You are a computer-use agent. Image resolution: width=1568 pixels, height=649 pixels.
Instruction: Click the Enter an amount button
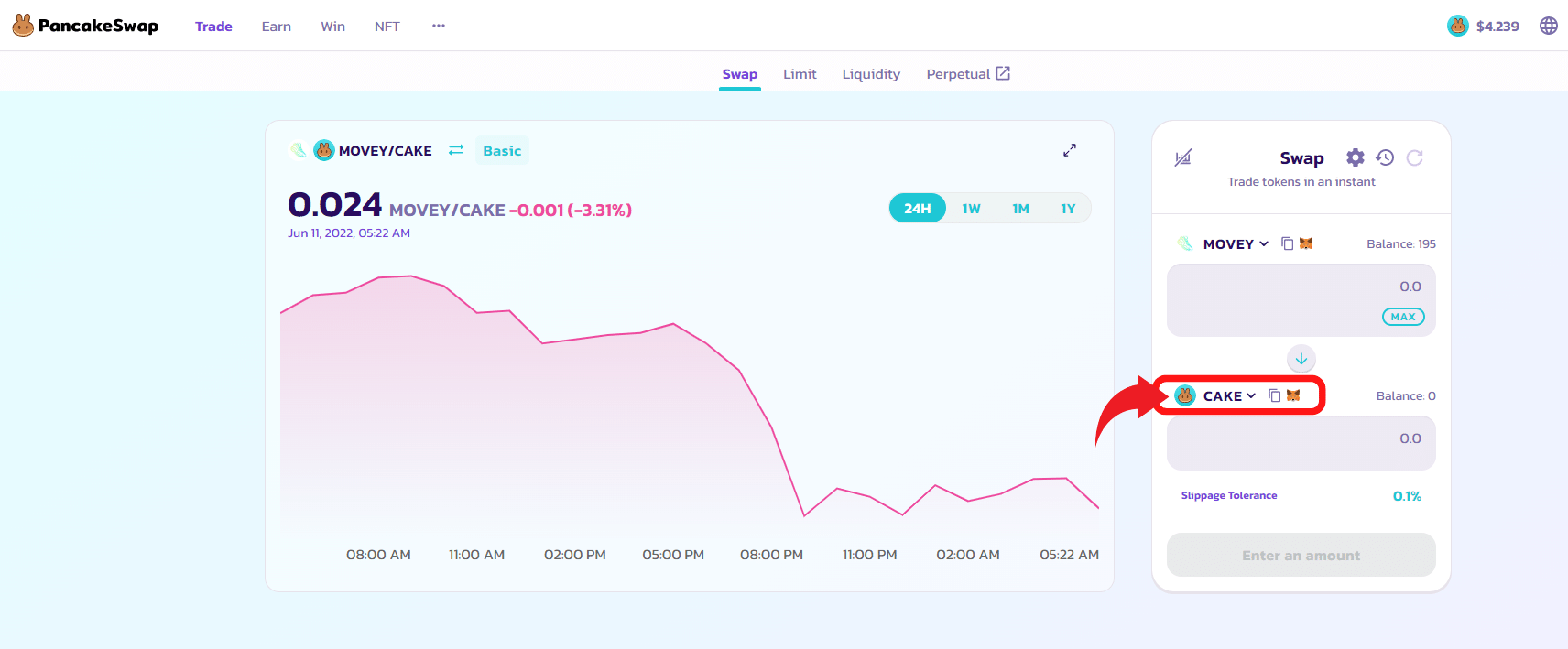click(x=1301, y=555)
